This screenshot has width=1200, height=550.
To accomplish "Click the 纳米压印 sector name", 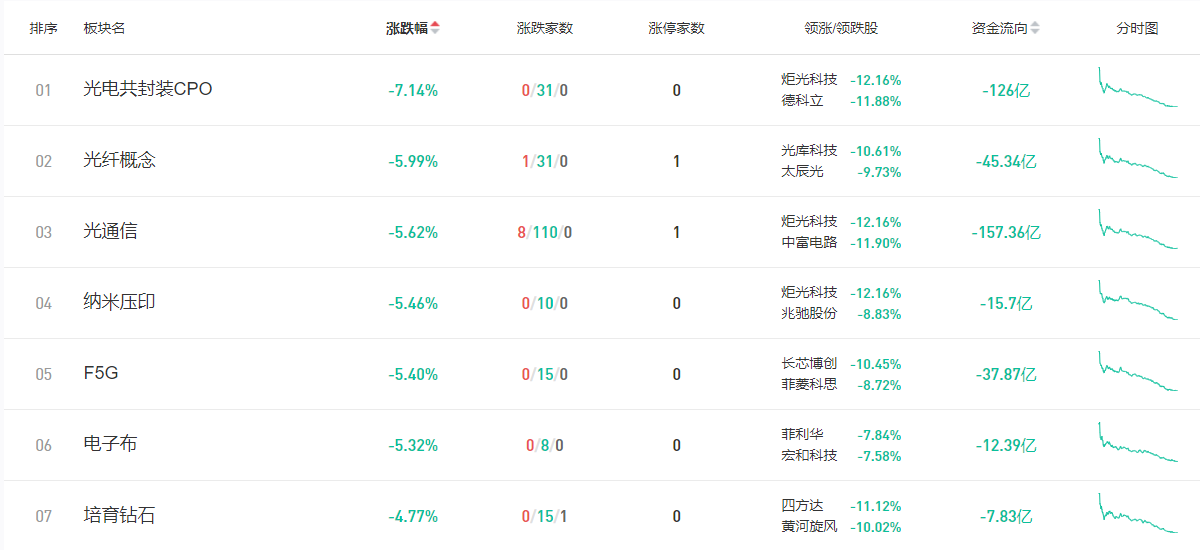I will [119, 302].
